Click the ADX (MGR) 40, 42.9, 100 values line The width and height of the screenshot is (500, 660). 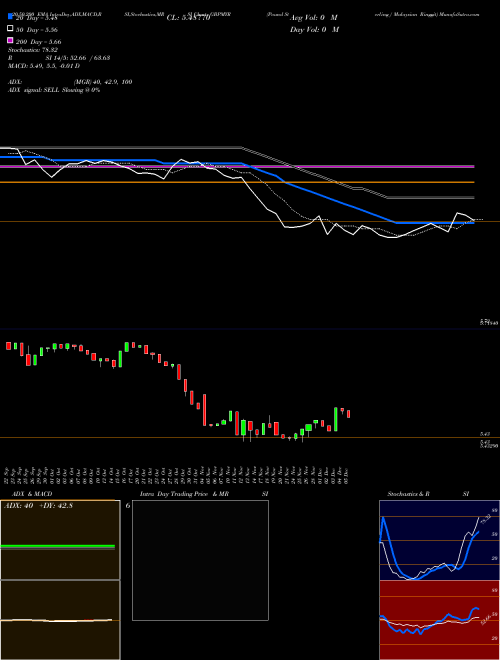click(70, 82)
